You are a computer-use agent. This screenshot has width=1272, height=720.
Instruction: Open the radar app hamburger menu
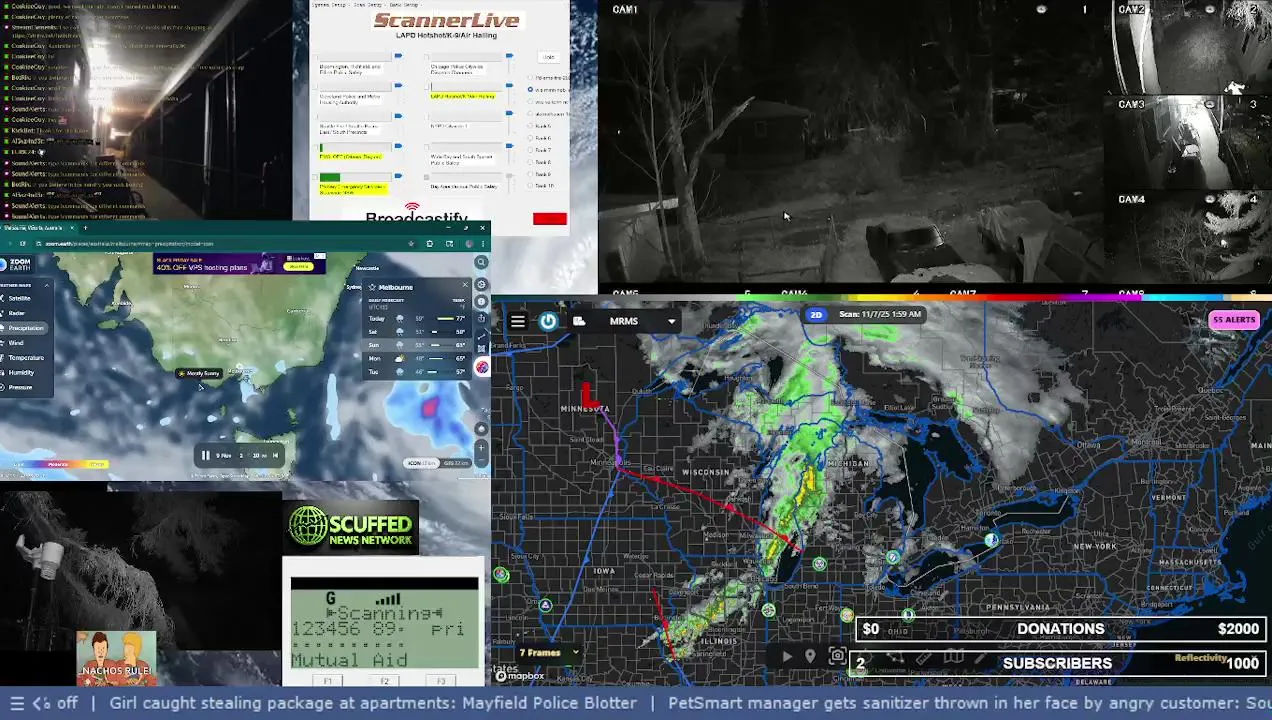[517, 321]
